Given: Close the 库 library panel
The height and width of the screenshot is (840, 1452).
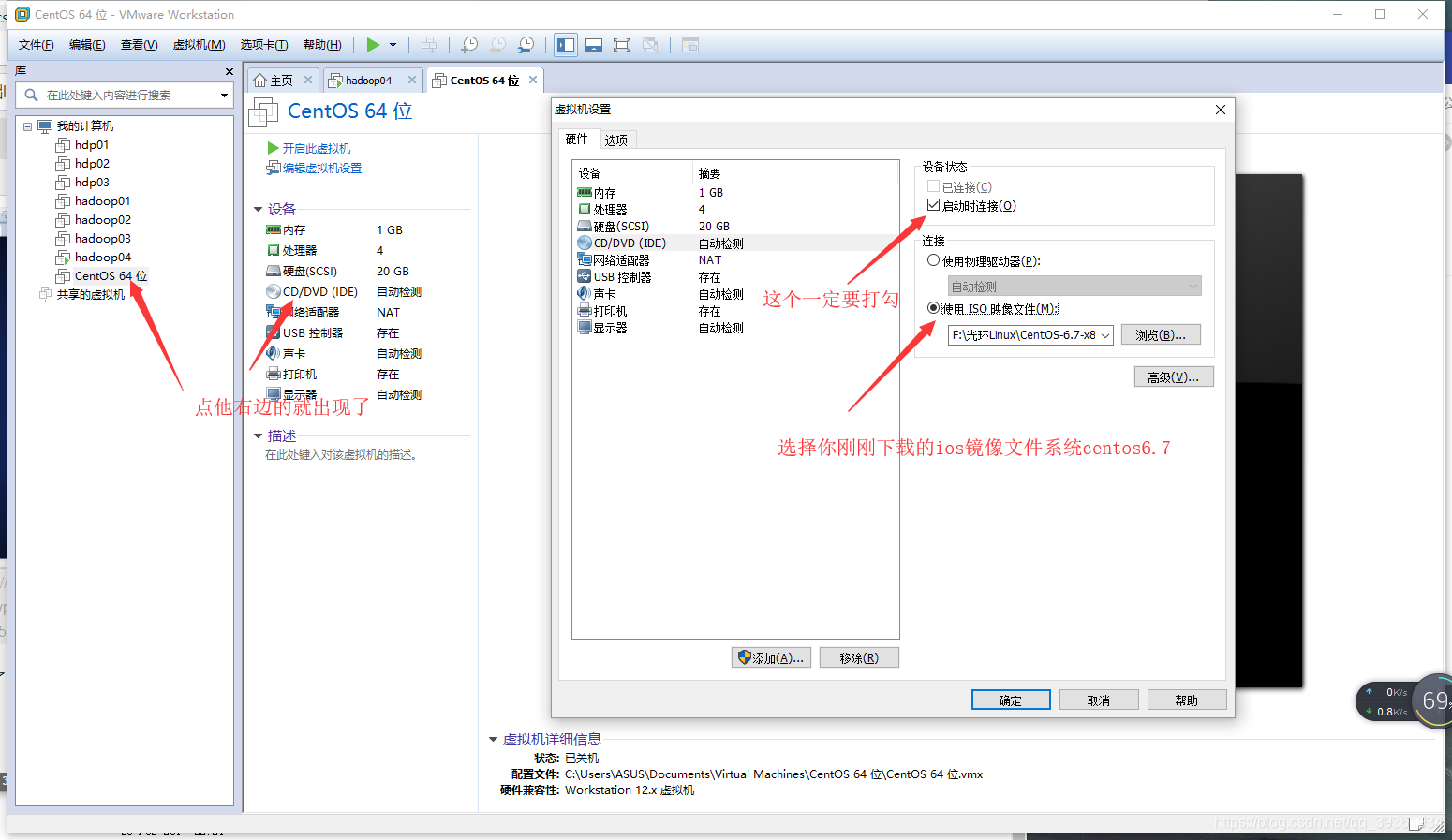Looking at the screenshot, I should click(x=229, y=71).
